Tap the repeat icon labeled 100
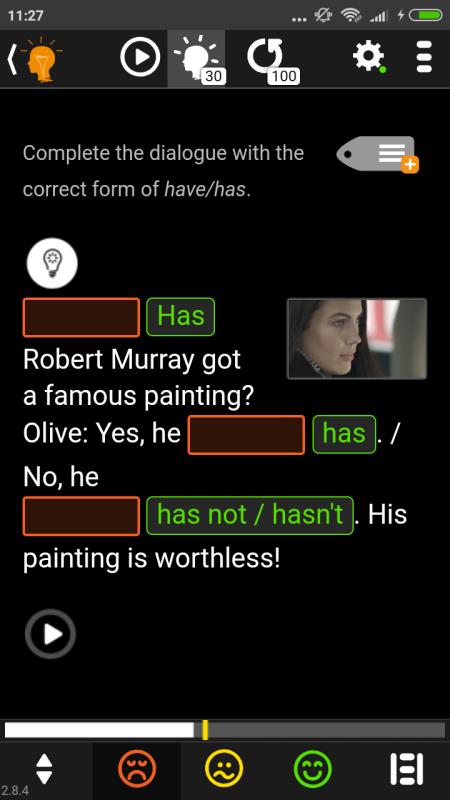 click(x=271, y=60)
